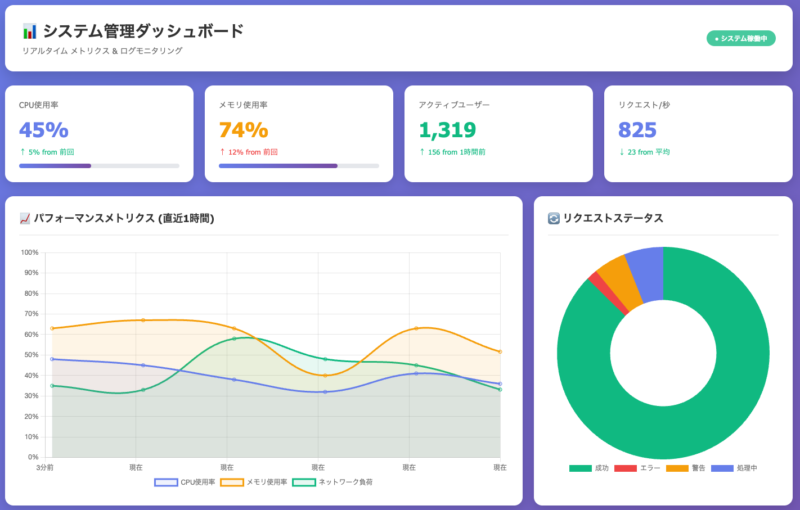Toggle CPU使用率 series in chart legend
Viewport: 800px width, 510px height.
click(x=185, y=482)
